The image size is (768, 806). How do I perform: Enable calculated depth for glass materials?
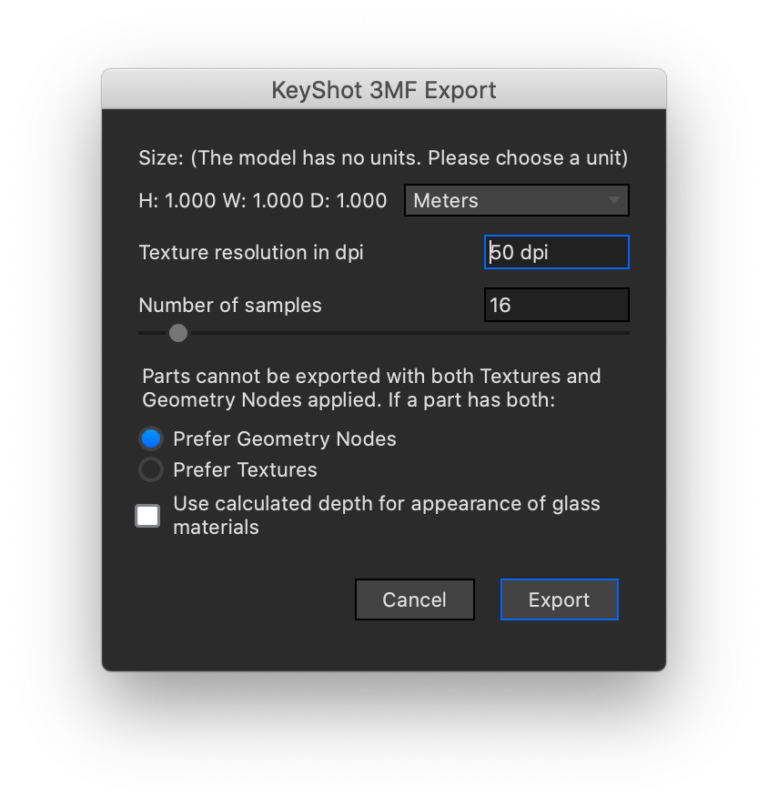point(147,515)
